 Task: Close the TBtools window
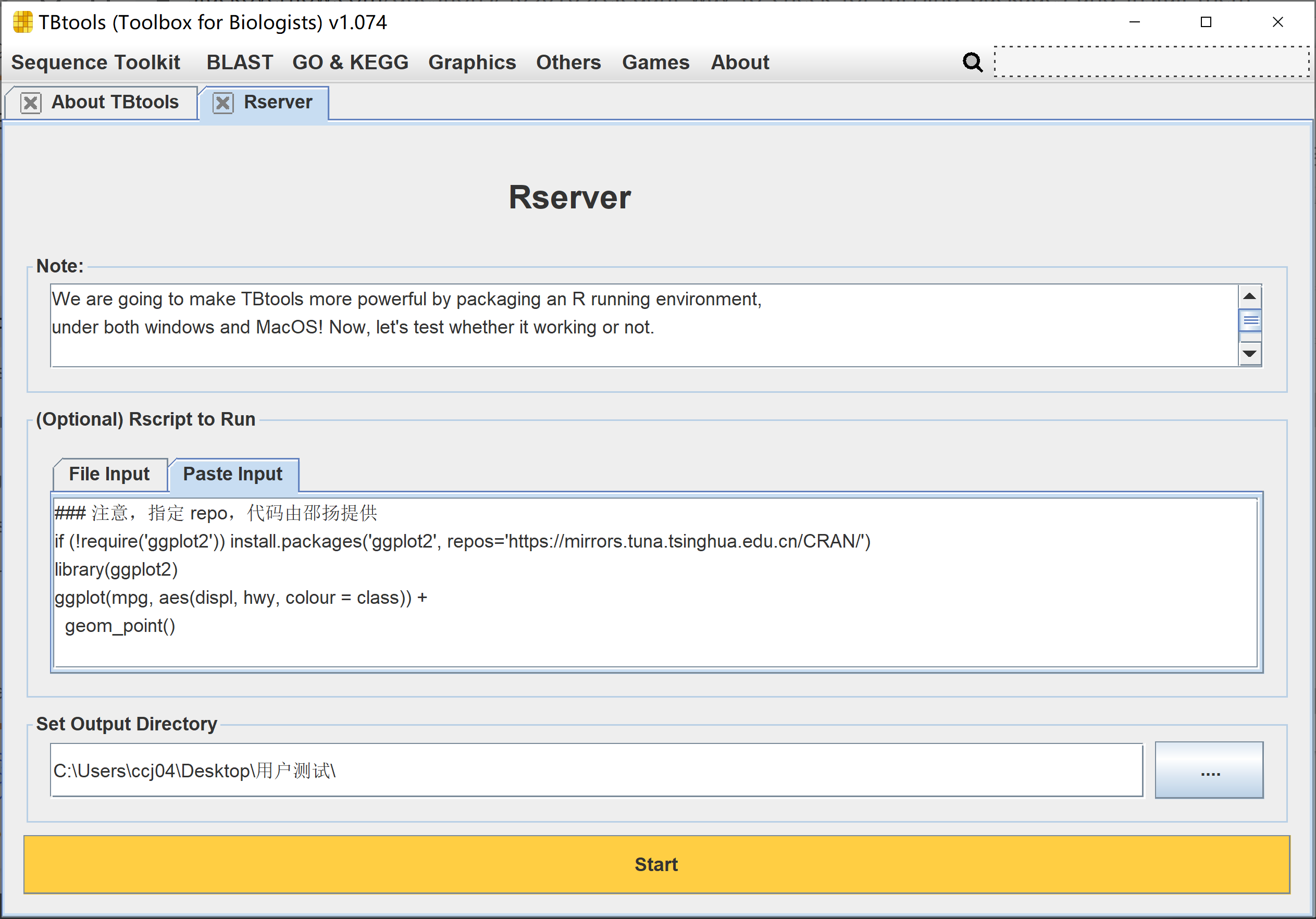[1277, 22]
